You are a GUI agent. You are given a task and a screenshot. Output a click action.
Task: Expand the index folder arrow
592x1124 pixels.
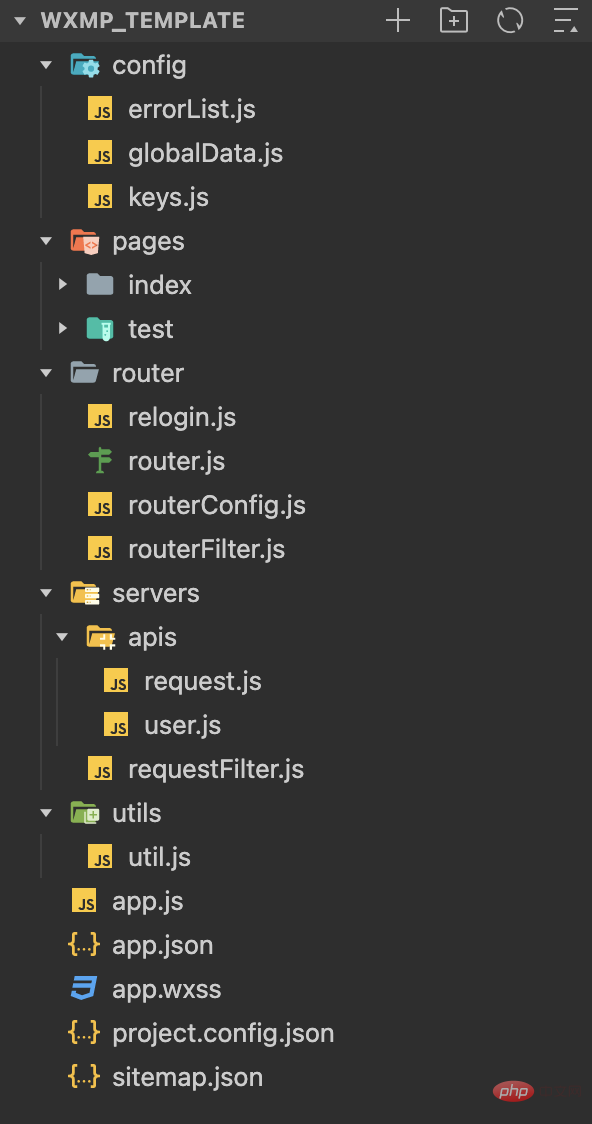[62, 285]
